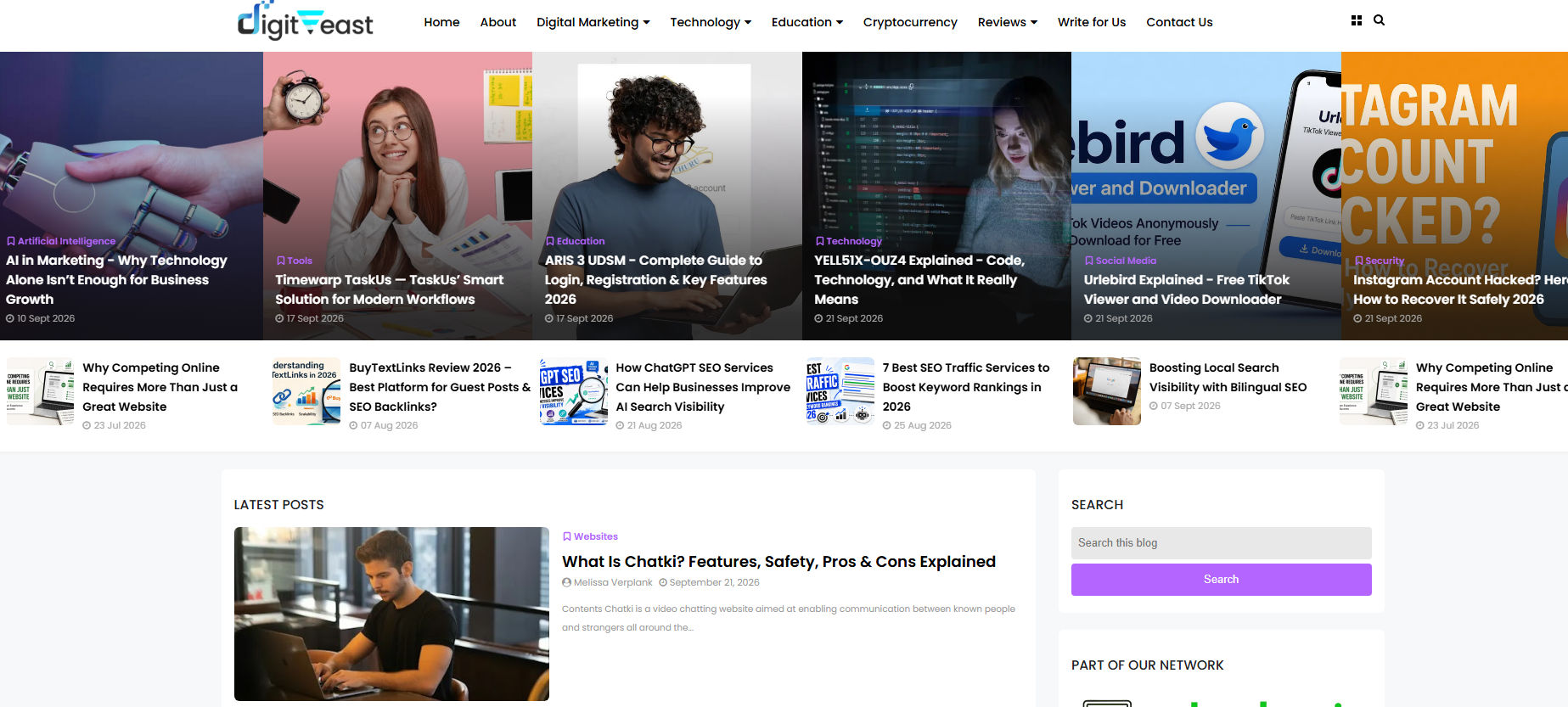Open 'BuyTextLinks Review 2026' post
Screen dimensions: 1568x707
pyautogui.click(x=440, y=387)
